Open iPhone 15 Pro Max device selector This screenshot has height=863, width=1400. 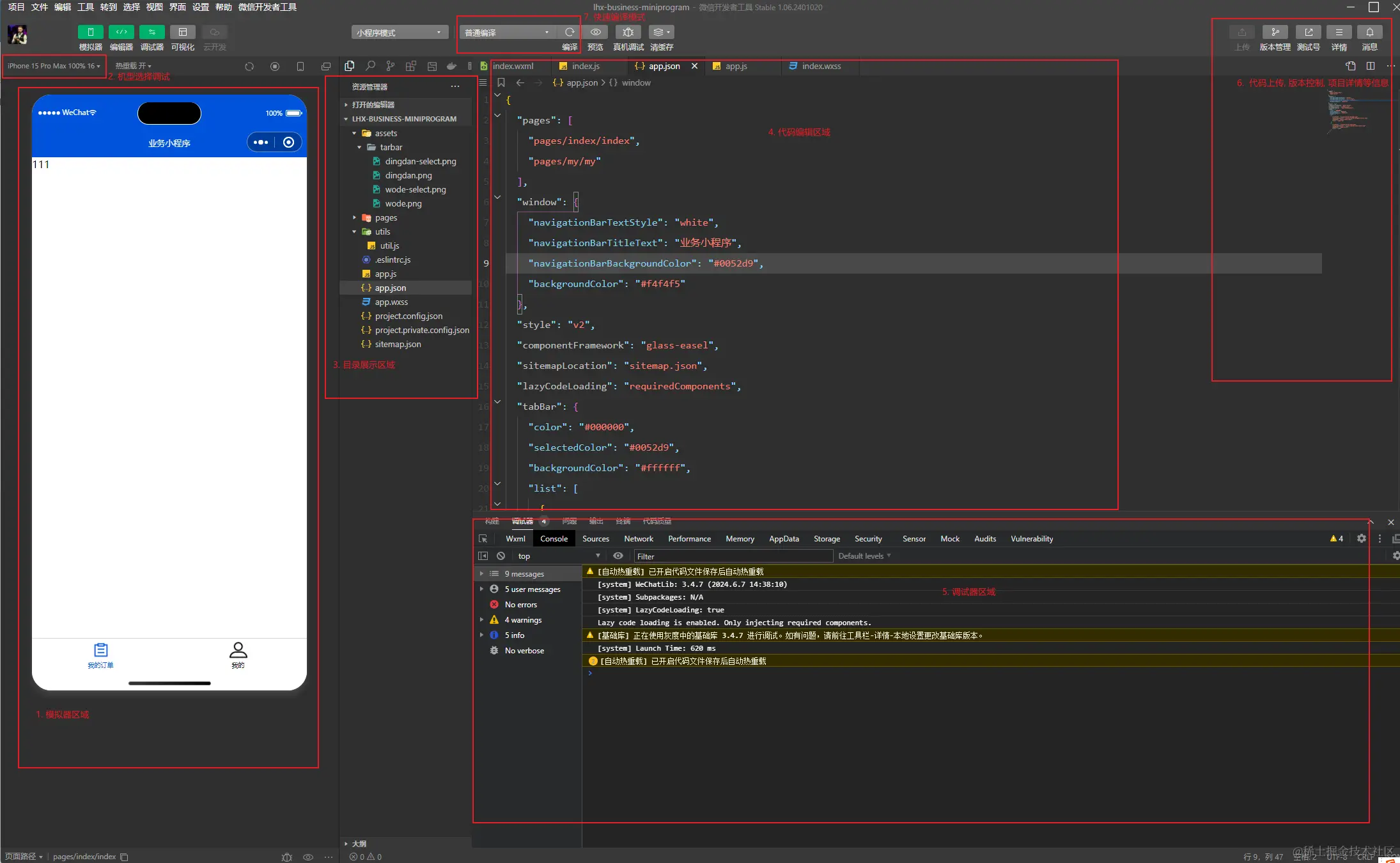coord(54,66)
